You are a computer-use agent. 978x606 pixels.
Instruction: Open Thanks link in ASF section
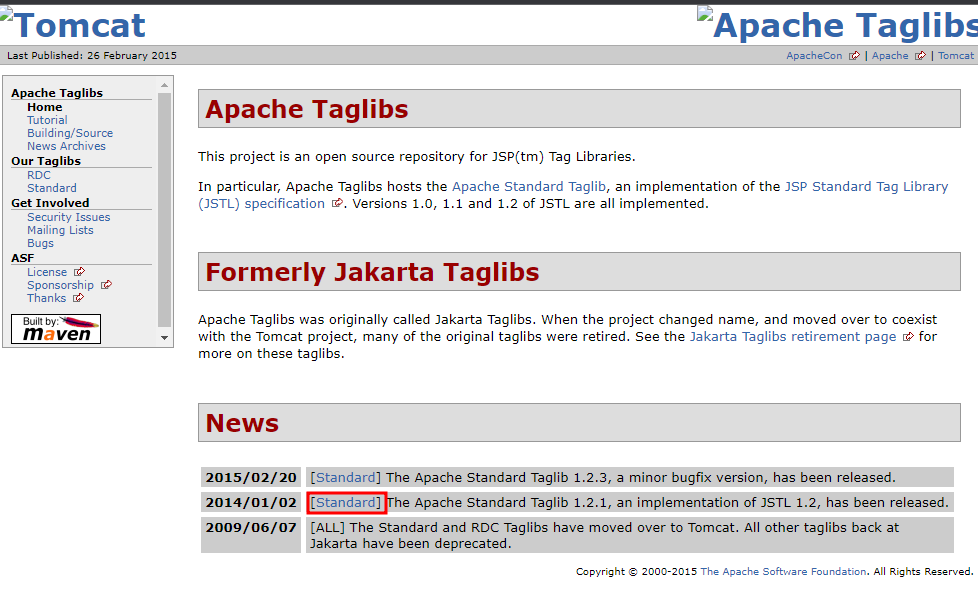click(x=46, y=298)
